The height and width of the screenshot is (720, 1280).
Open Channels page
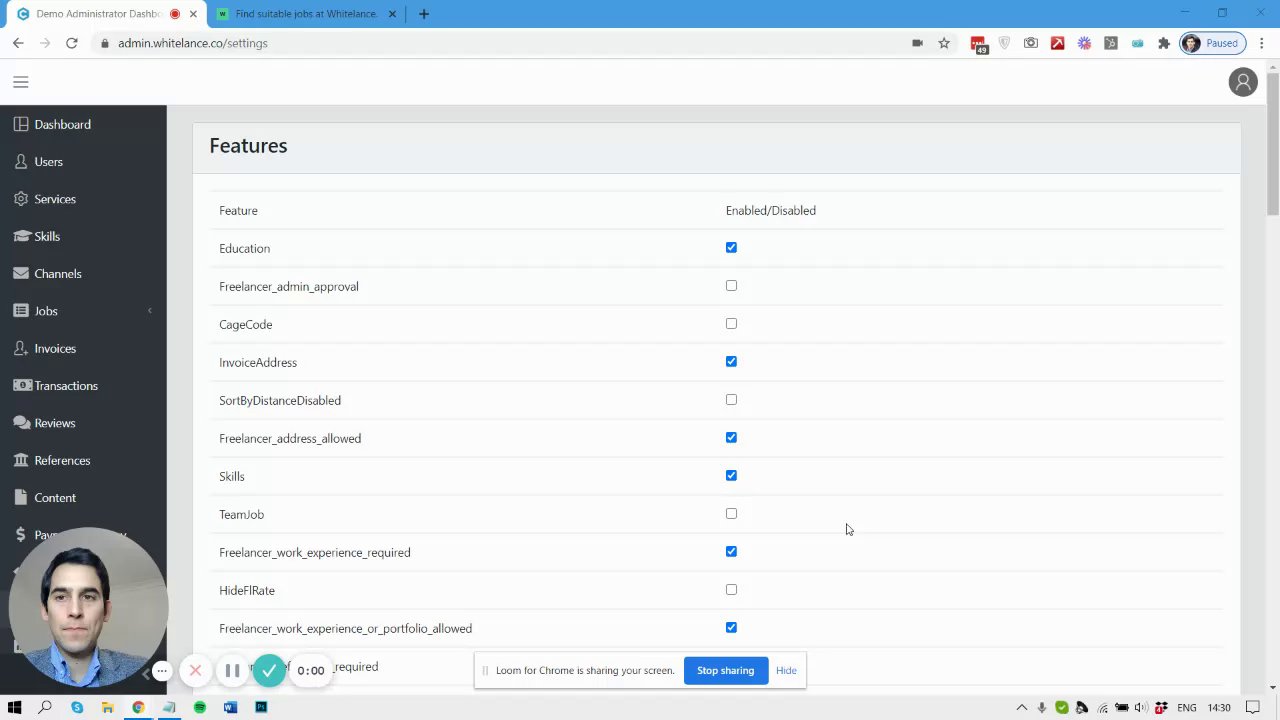pos(58,273)
